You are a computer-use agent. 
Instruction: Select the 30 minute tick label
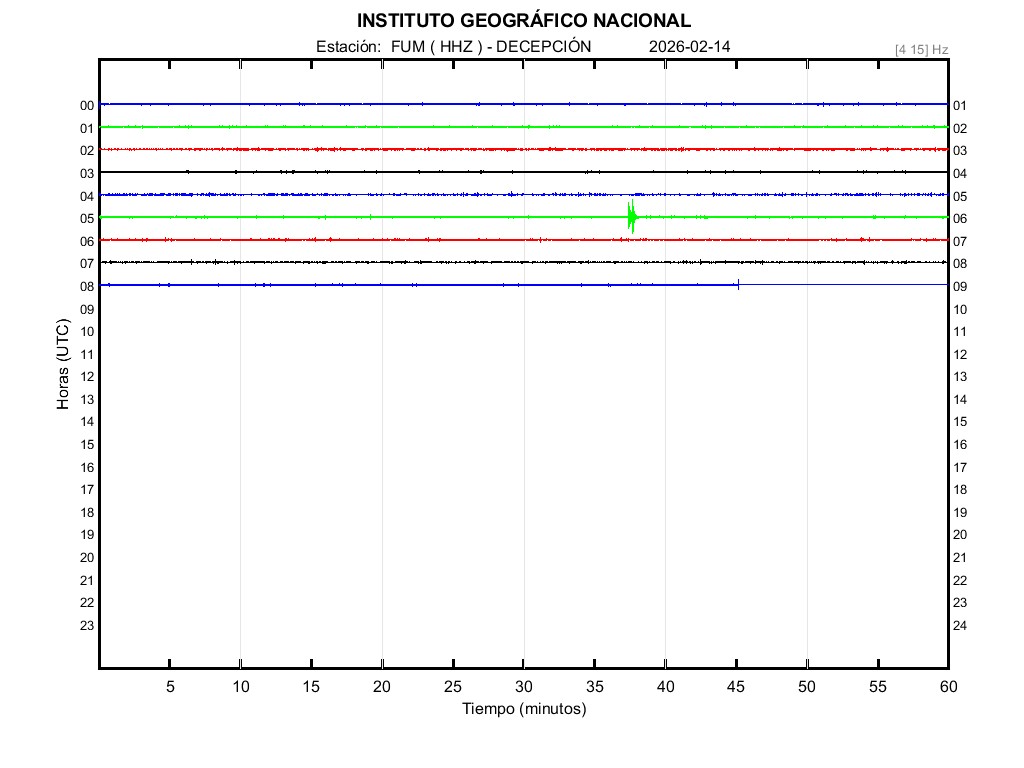point(524,687)
